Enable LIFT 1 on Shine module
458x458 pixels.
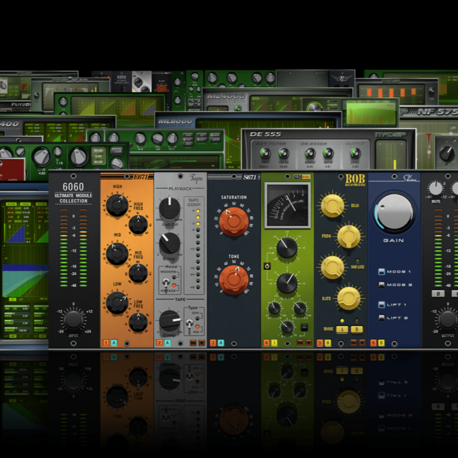click(x=381, y=304)
